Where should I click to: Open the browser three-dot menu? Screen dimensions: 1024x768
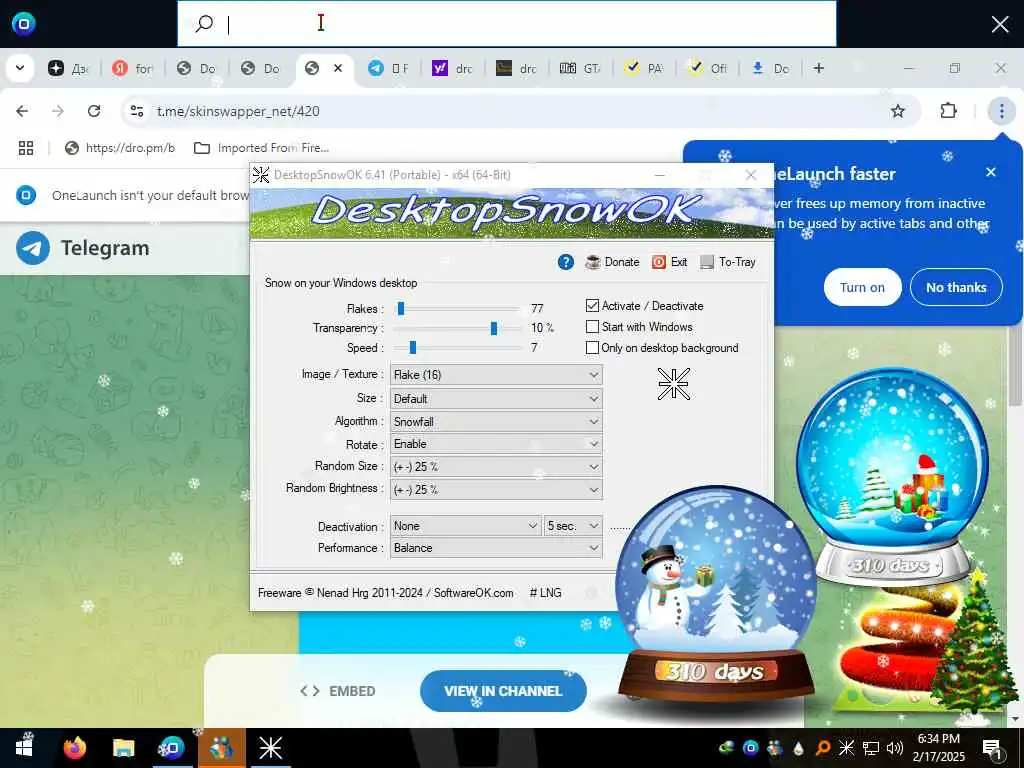[x=1001, y=111]
